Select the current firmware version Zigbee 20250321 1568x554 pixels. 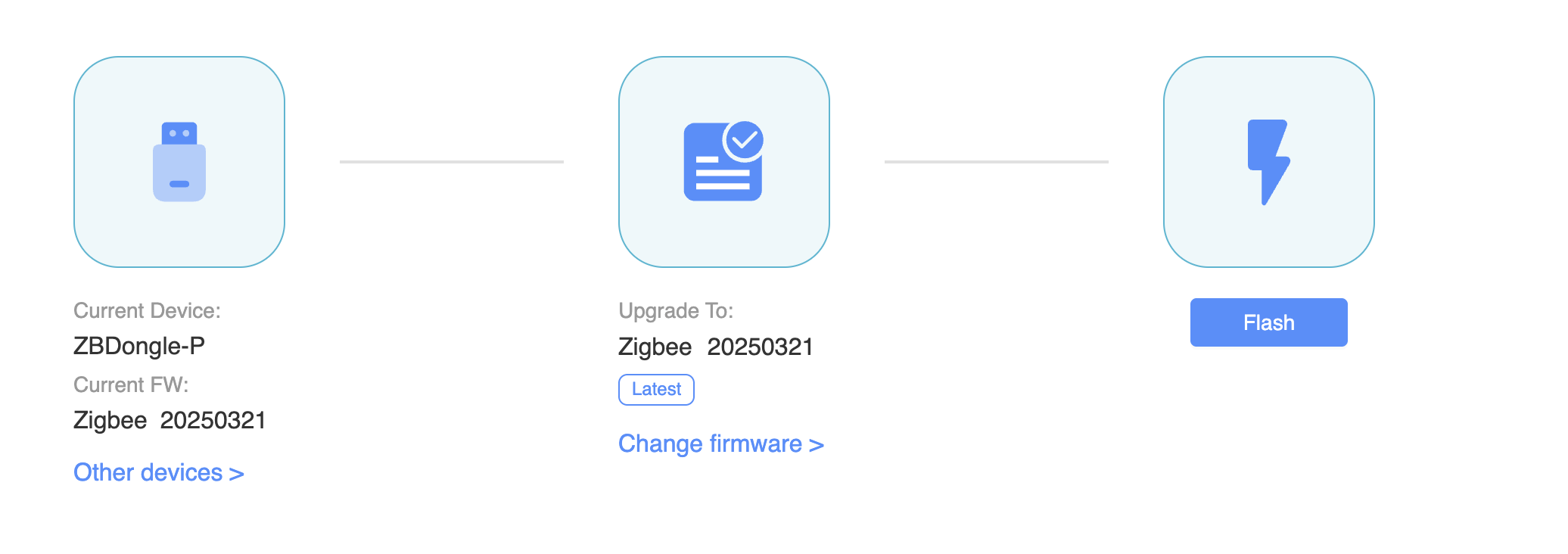point(170,420)
